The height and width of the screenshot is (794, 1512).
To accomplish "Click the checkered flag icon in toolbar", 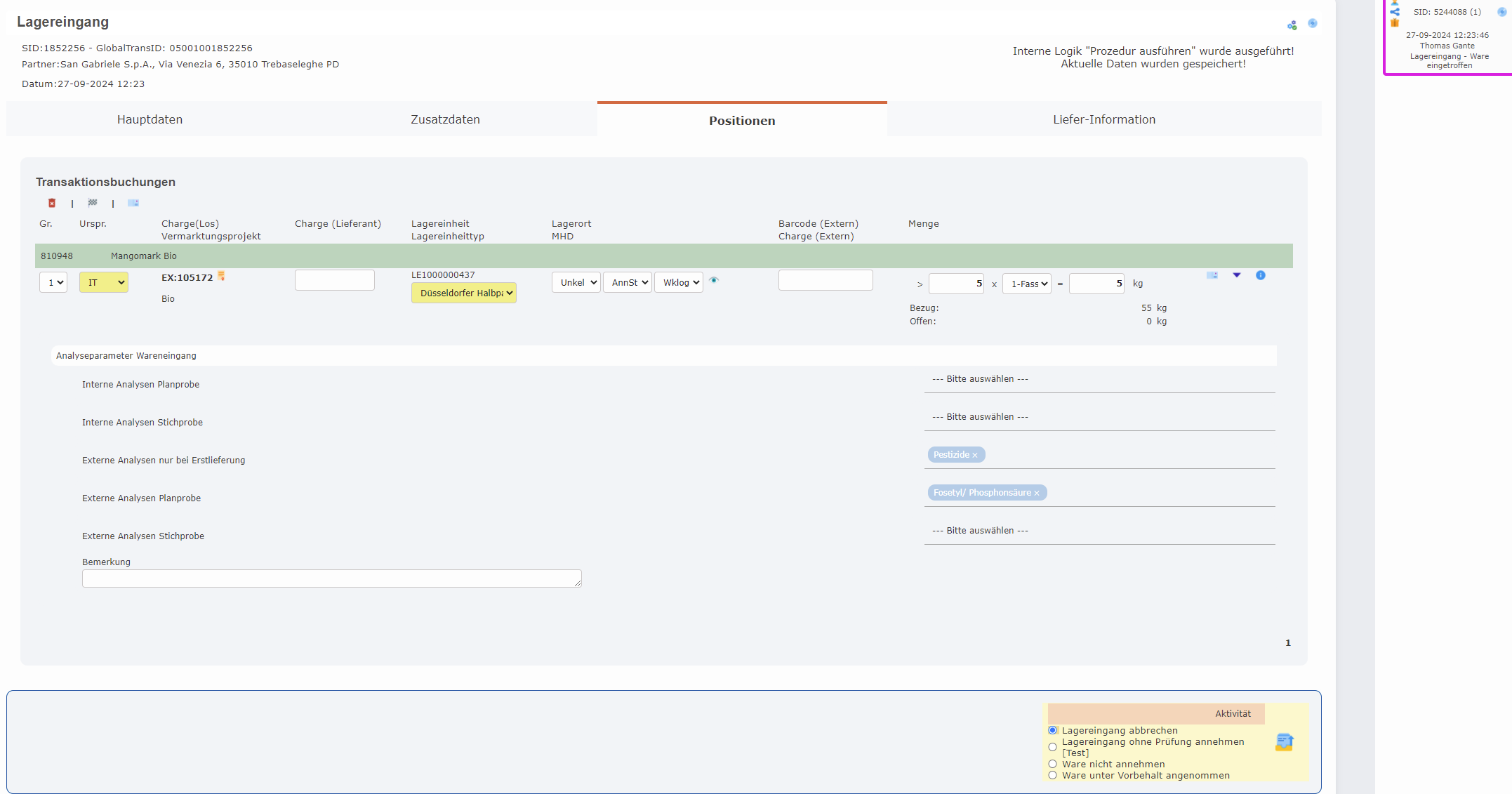I will point(93,203).
